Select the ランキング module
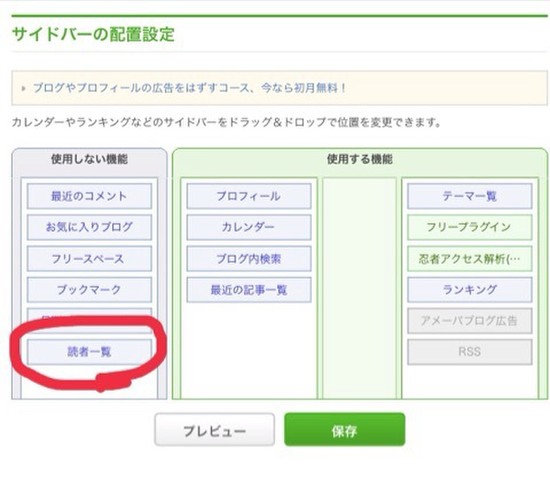The height and width of the screenshot is (480, 550). (470, 290)
